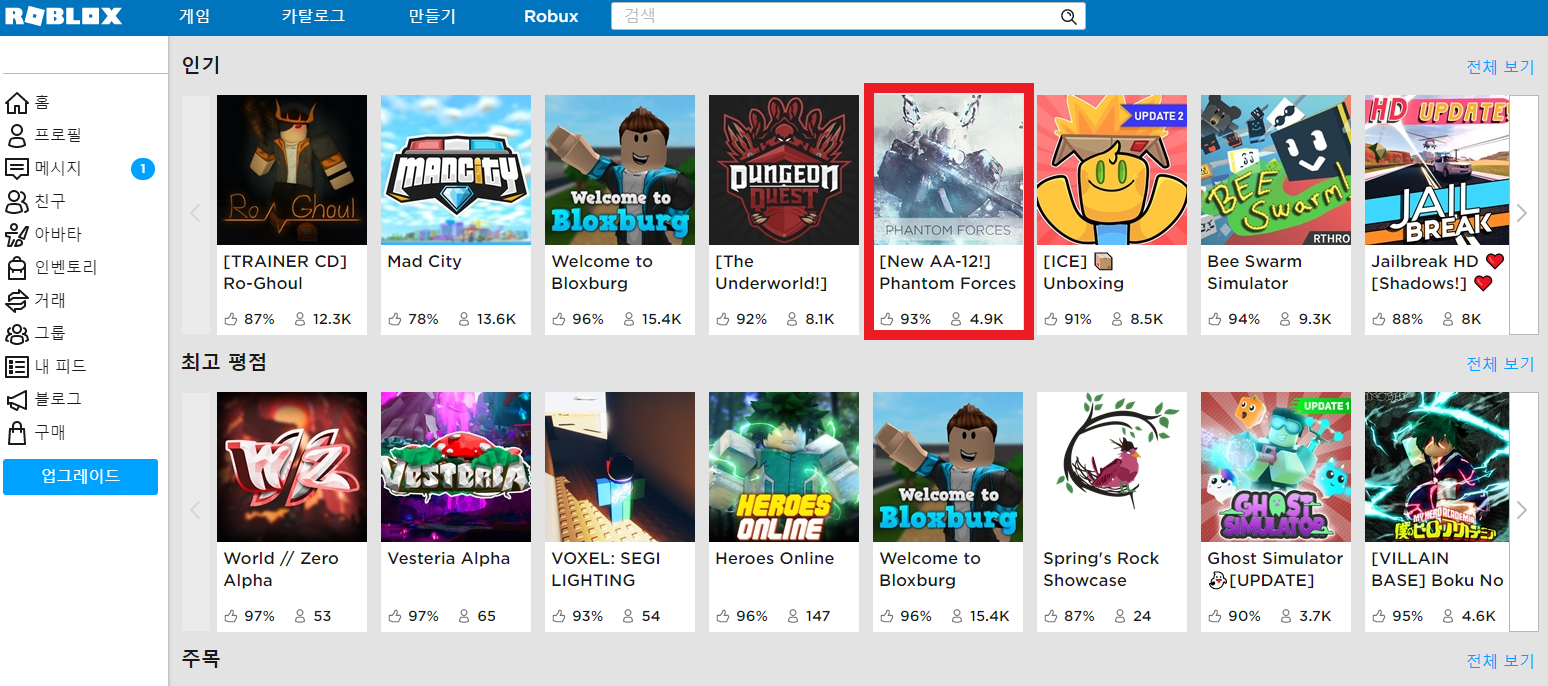Open the World // Zero Alpha thumbnail

click(292, 467)
